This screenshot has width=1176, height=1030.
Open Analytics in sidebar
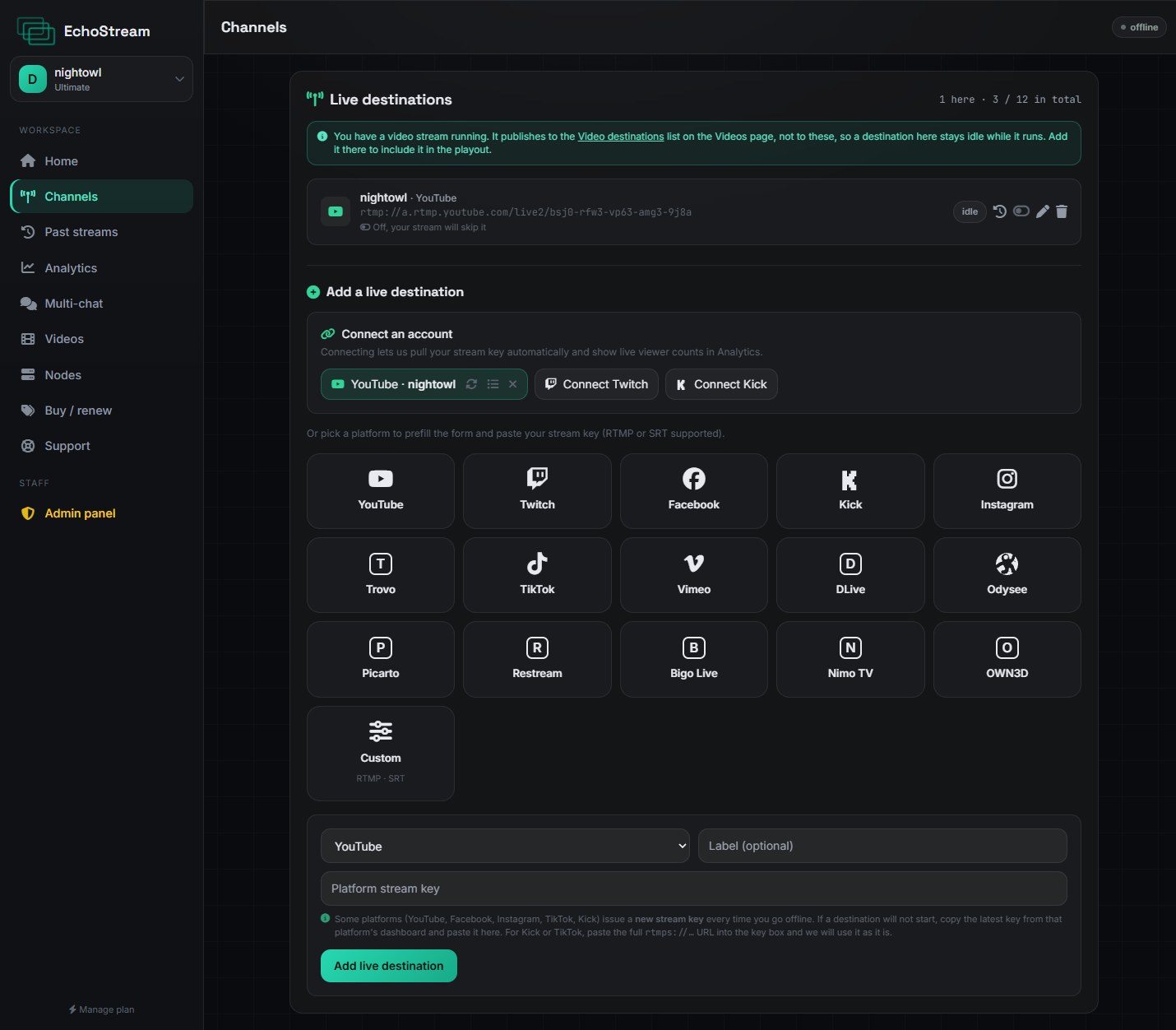click(101, 268)
